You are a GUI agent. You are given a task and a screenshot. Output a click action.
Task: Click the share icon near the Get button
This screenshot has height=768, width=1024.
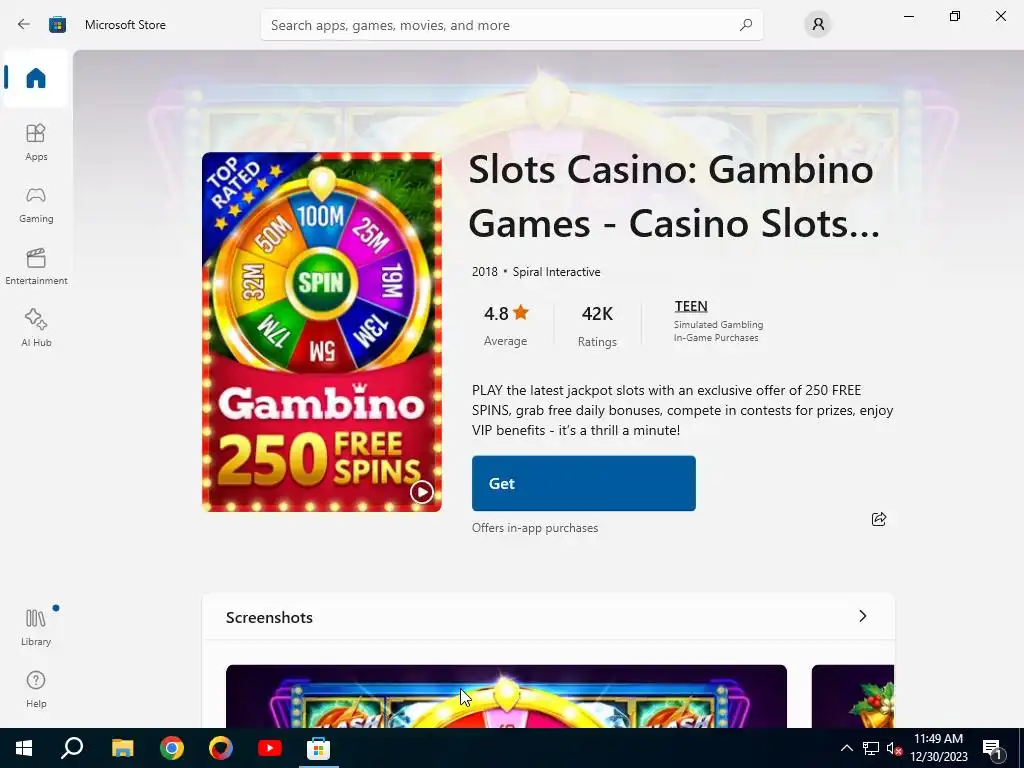879,519
